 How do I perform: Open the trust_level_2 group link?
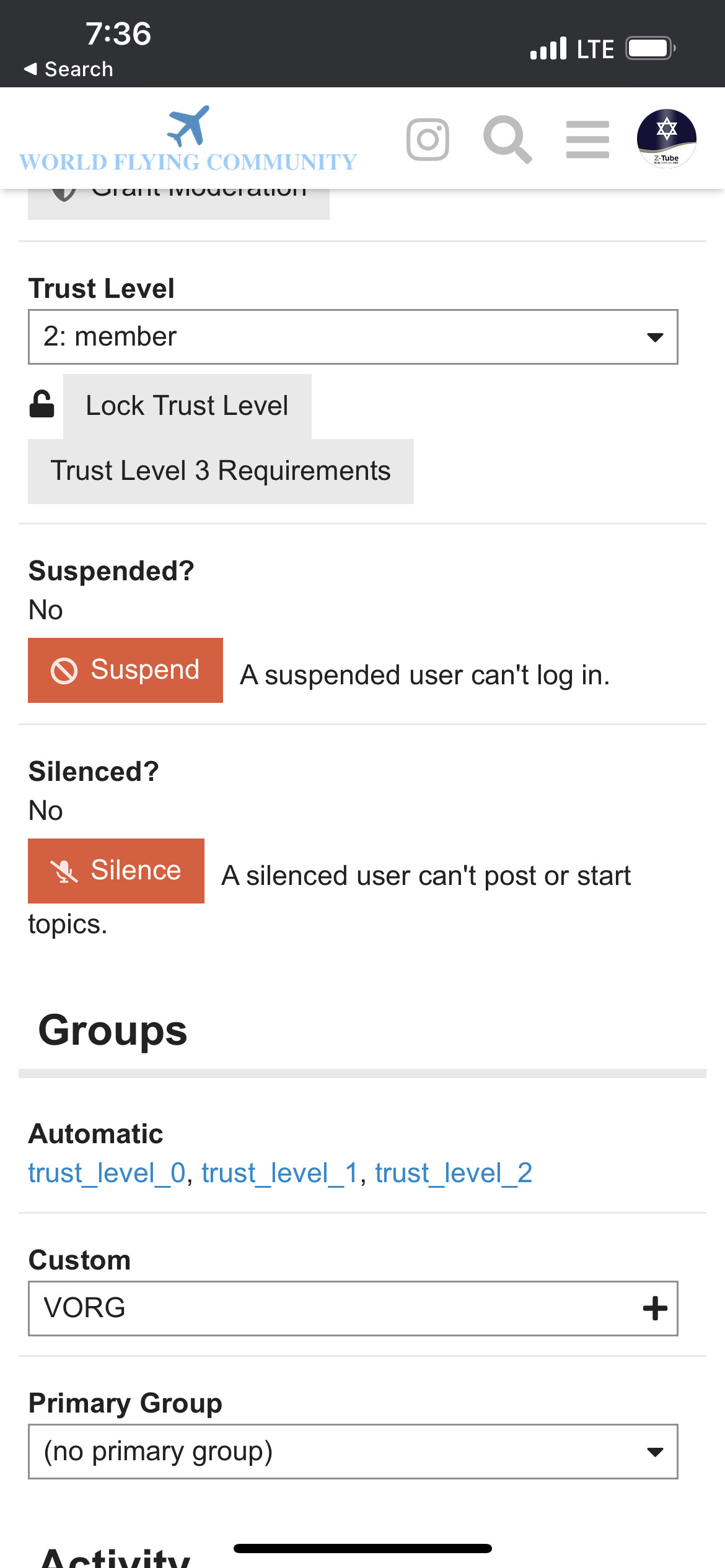[x=454, y=1173]
